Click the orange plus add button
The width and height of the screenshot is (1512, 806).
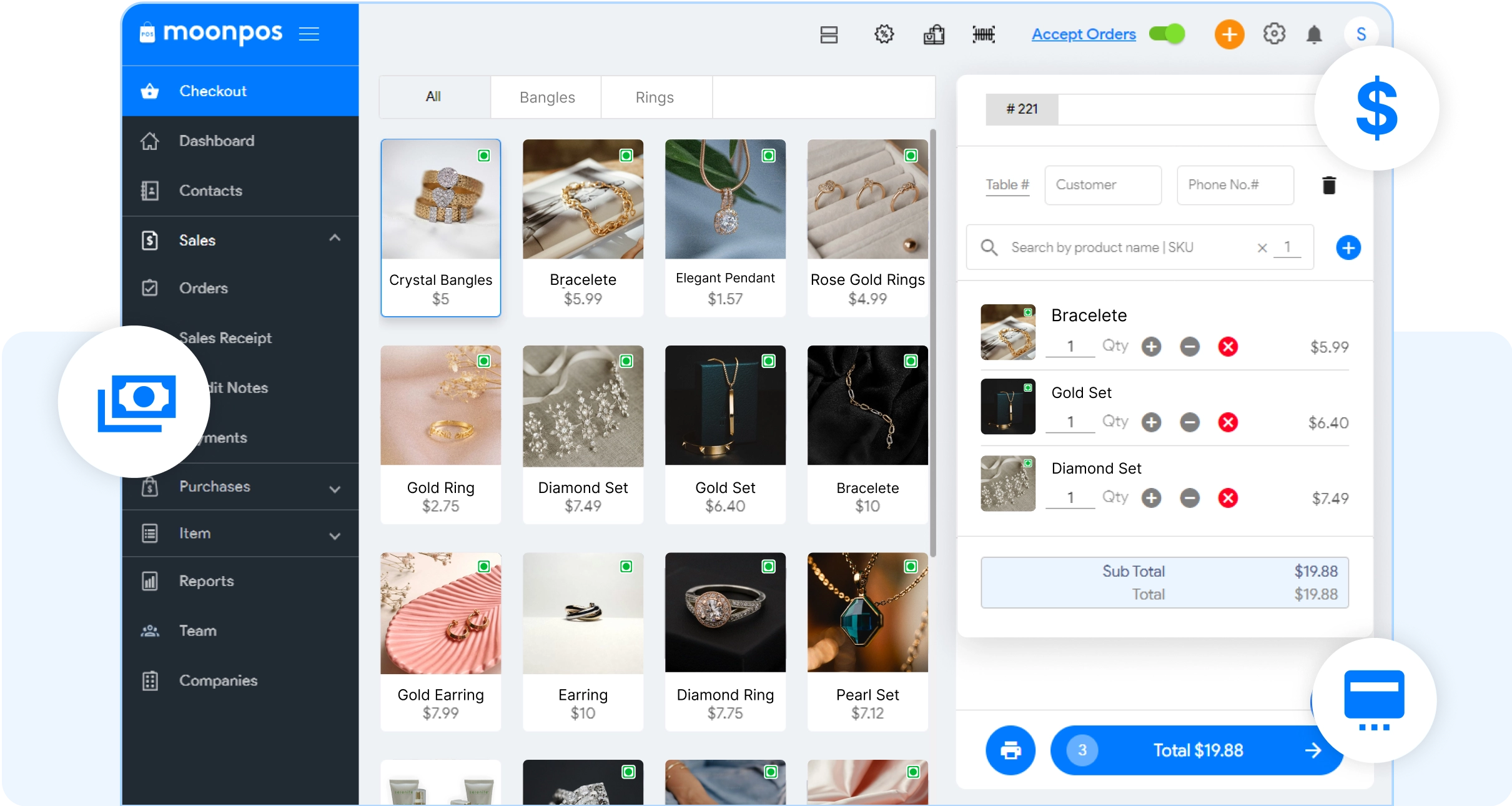[1229, 34]
